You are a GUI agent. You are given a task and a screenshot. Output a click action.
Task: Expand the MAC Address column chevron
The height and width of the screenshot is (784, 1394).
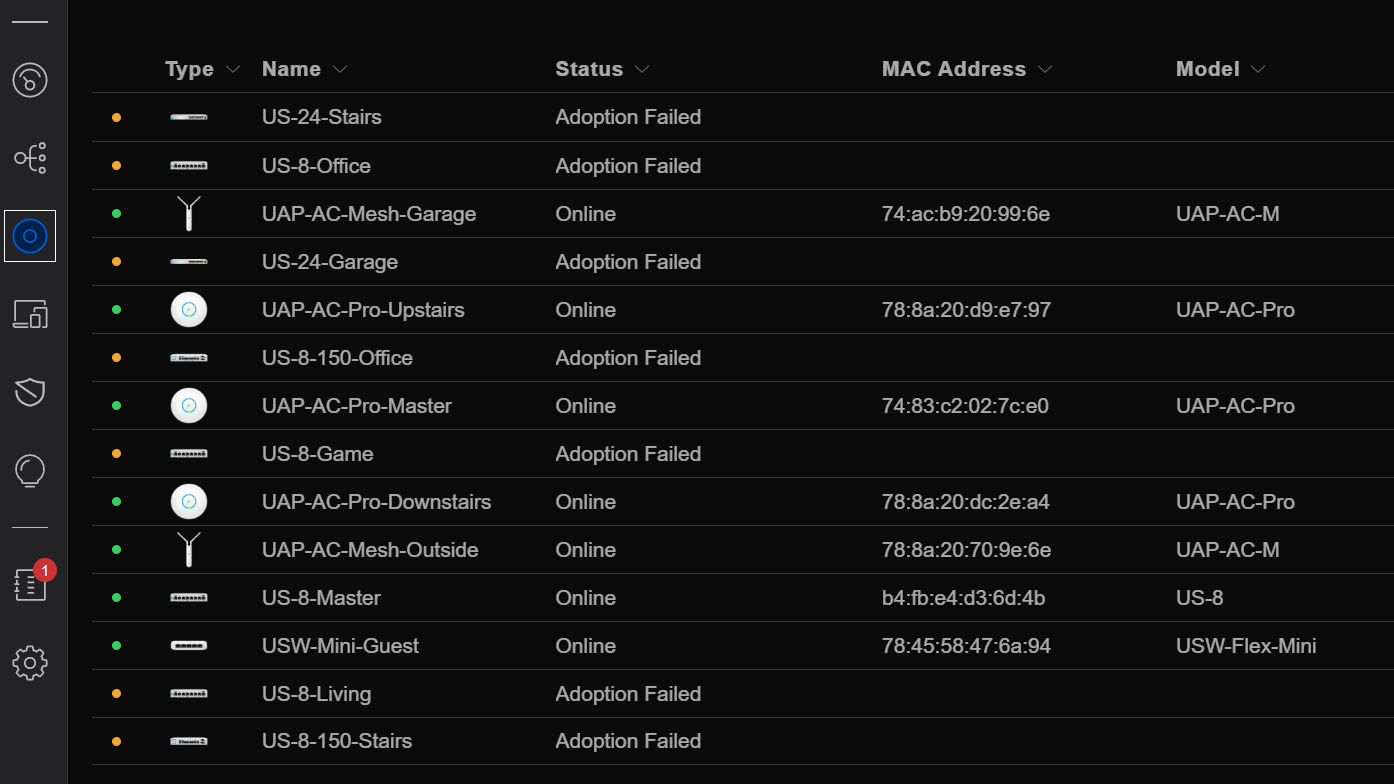[1046, 69]
